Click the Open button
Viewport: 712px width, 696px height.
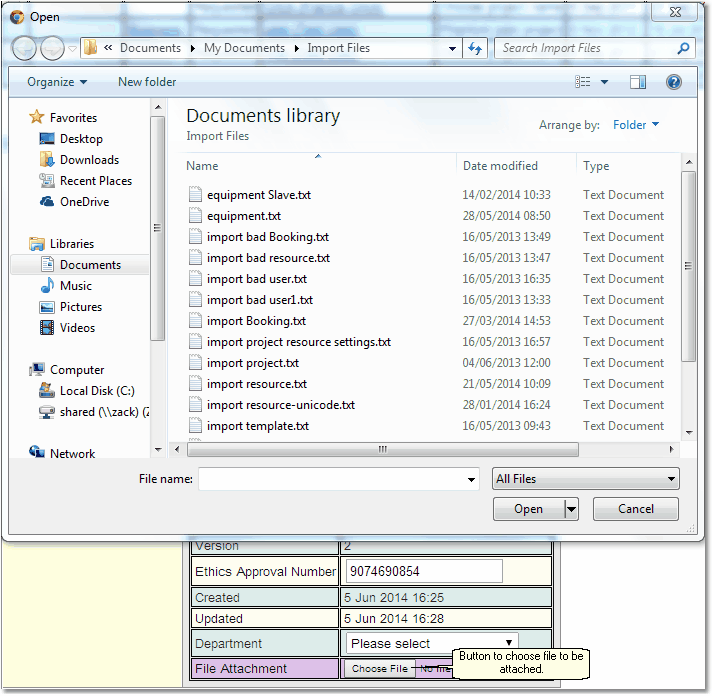(528, 509)
